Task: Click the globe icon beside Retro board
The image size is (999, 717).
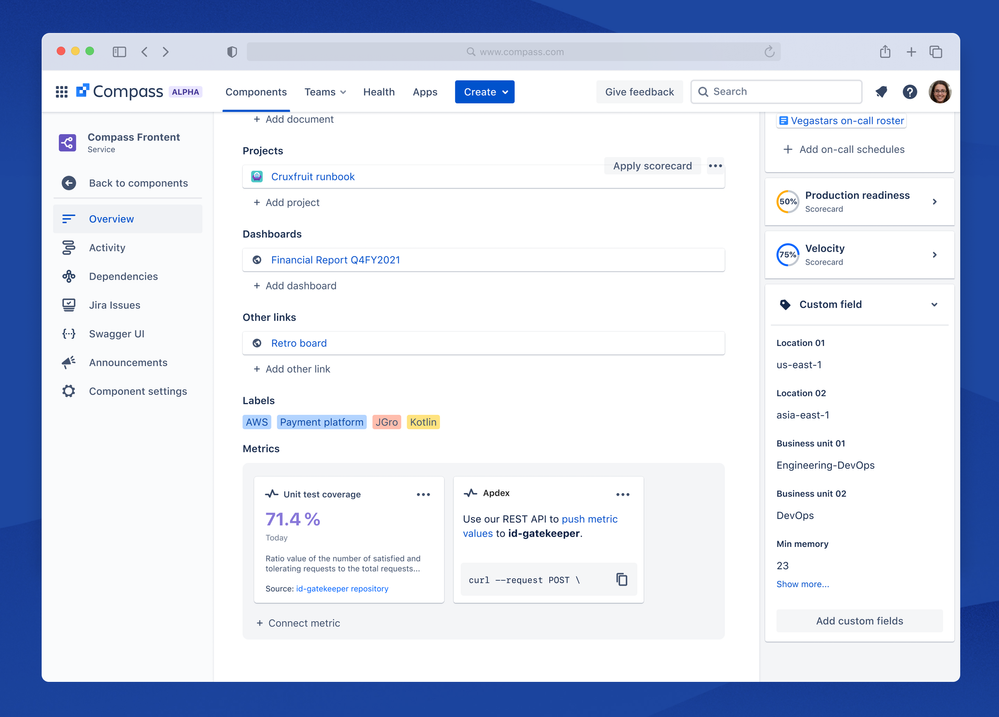Action: click(x=257, y=343)
